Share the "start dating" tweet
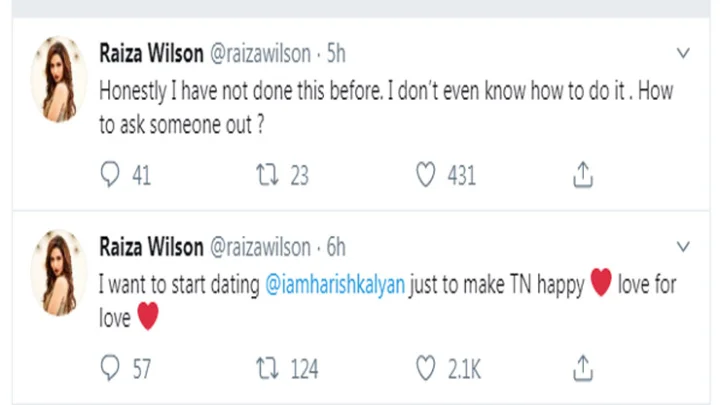The width and height of the screenshot is (720, 405). [x=583, y=369]
